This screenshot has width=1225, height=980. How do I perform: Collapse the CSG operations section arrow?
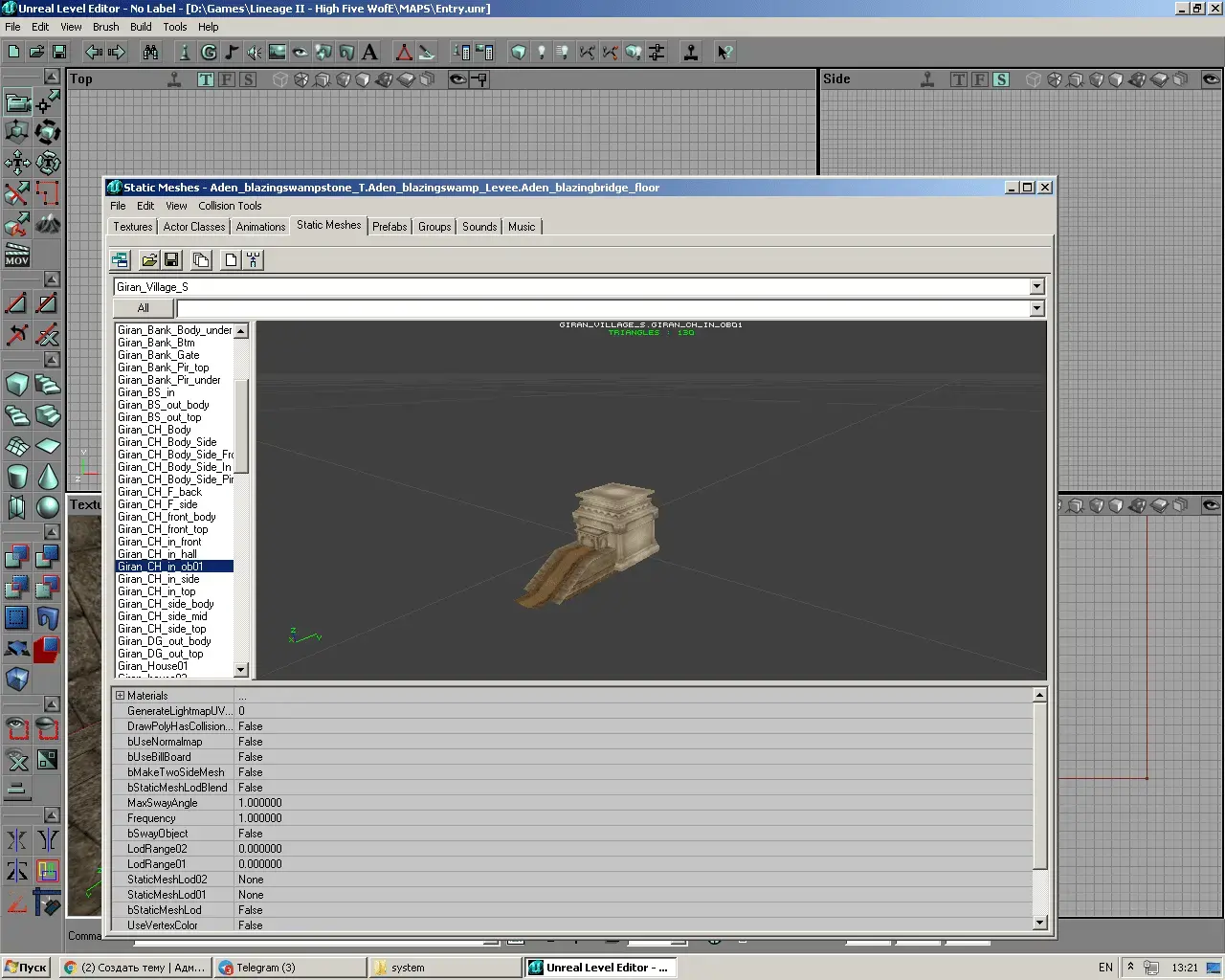click(52, 531)
